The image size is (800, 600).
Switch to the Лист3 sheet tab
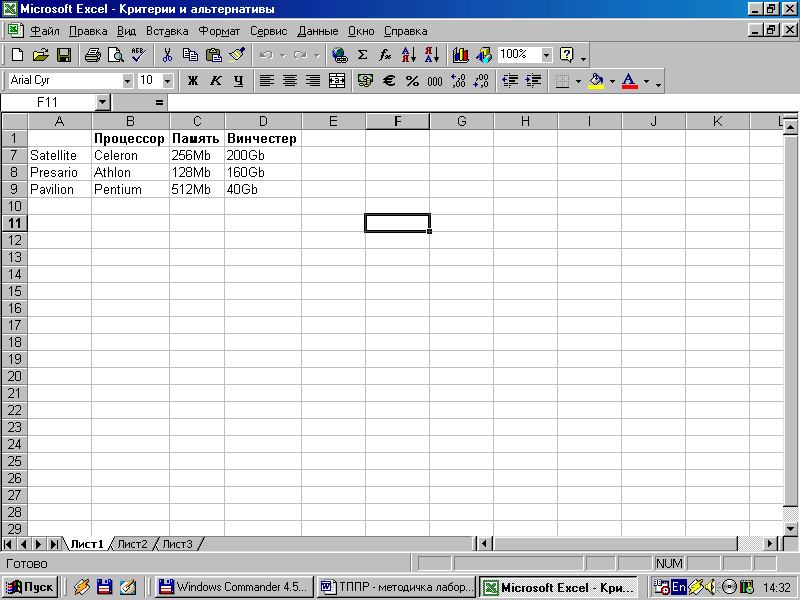pyautogui.click(x=178, y=544)
